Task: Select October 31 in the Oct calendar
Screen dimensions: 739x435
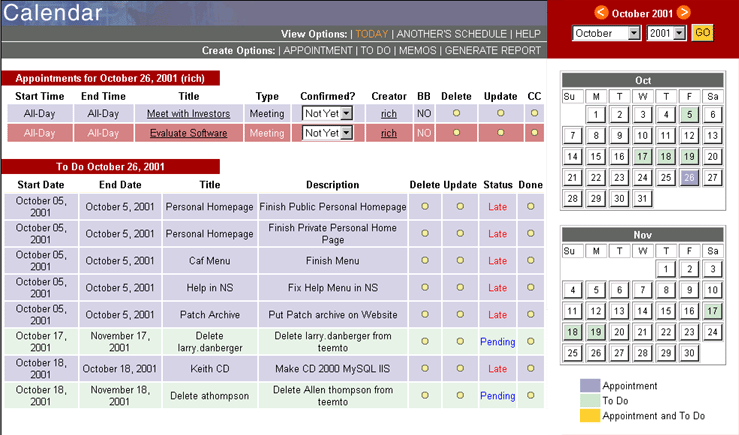Action: pos(642,198)
